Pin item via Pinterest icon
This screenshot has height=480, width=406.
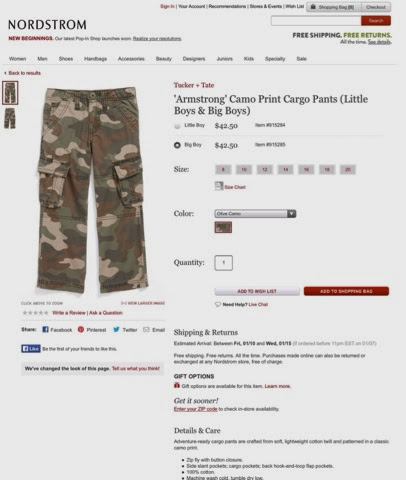point(81,329)
